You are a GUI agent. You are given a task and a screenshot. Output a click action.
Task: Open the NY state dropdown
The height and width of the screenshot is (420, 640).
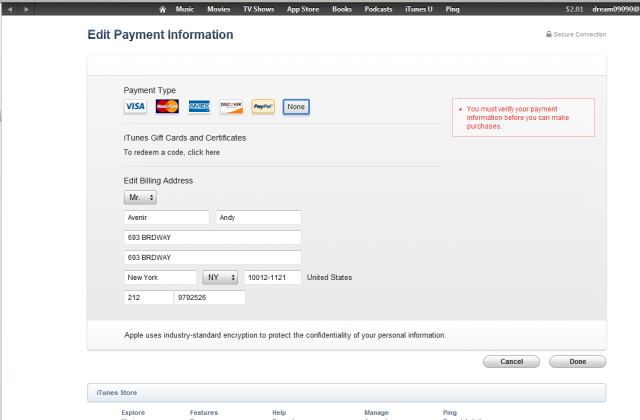coord(220,278)
